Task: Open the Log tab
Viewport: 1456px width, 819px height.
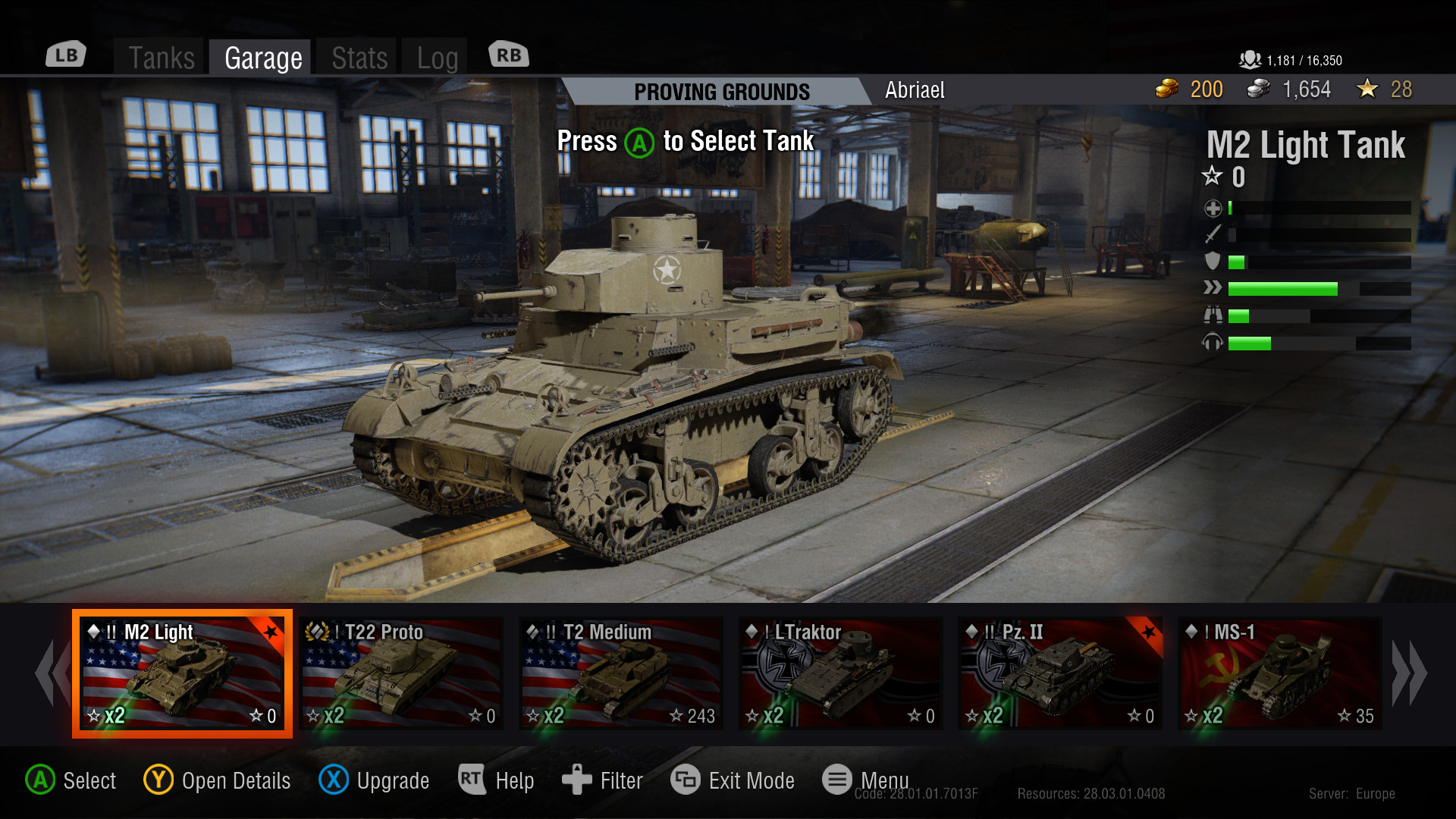Action: click(438, 58)
